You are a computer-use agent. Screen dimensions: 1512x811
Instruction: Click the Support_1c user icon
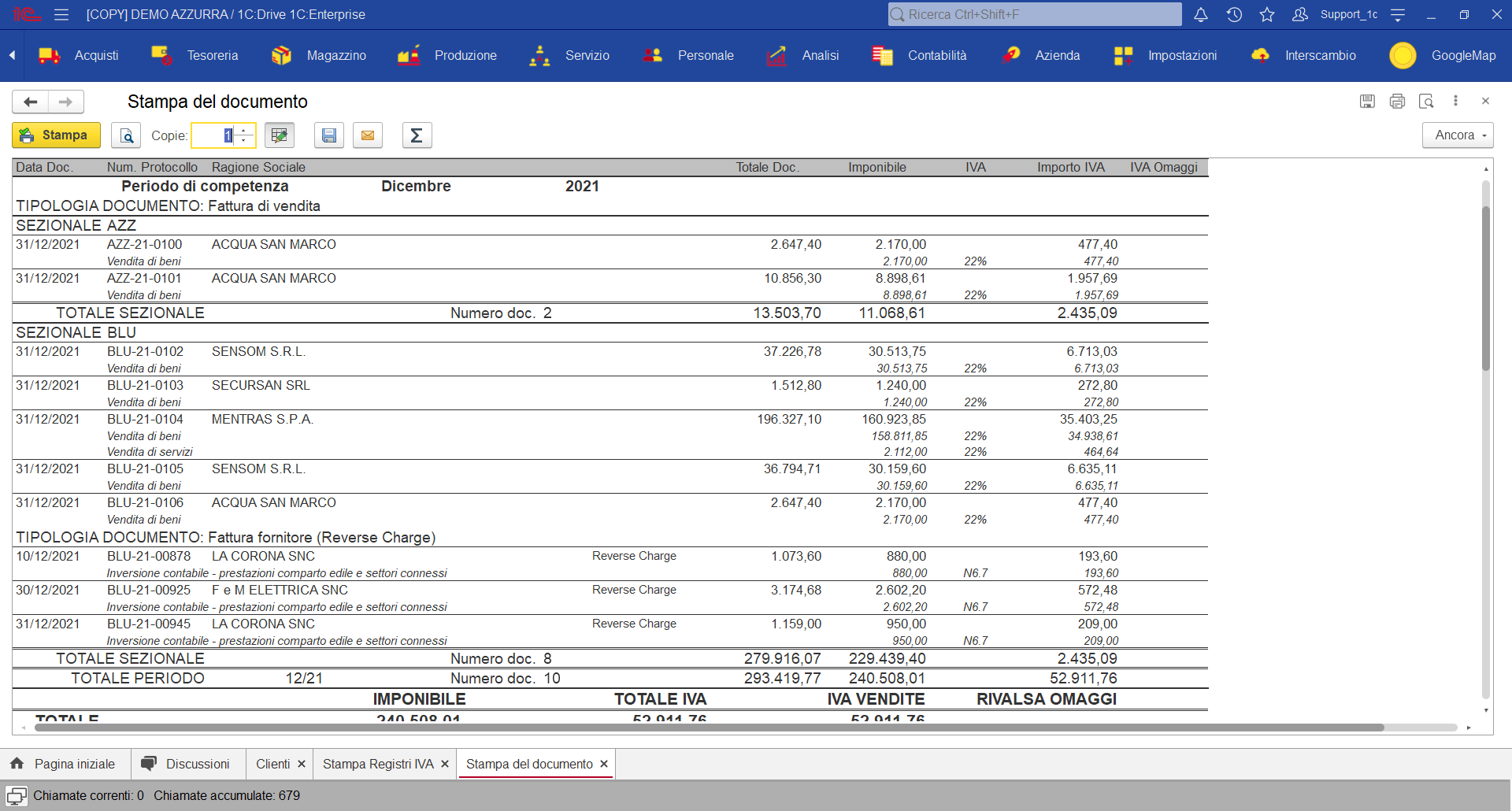pos(1300,14)
